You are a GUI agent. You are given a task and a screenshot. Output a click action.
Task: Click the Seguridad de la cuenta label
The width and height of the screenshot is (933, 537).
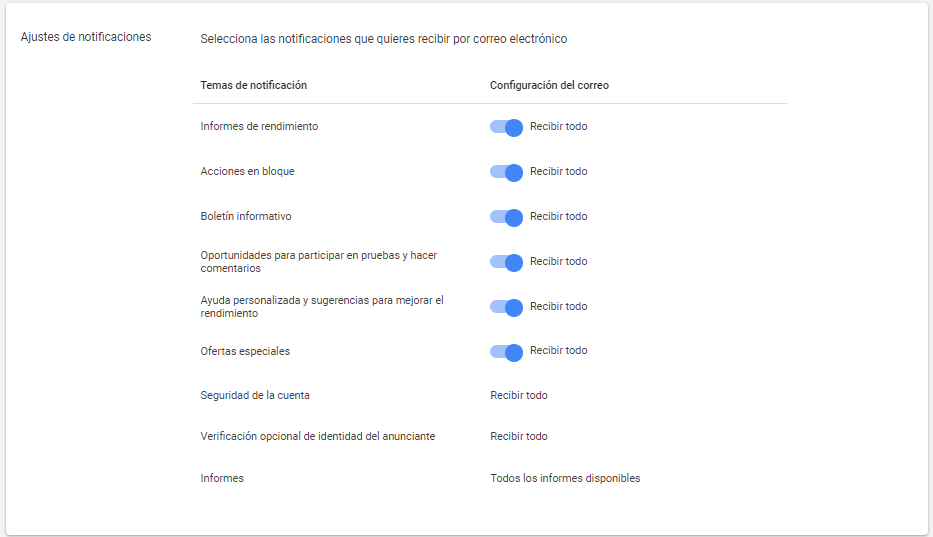coord(255,395)
